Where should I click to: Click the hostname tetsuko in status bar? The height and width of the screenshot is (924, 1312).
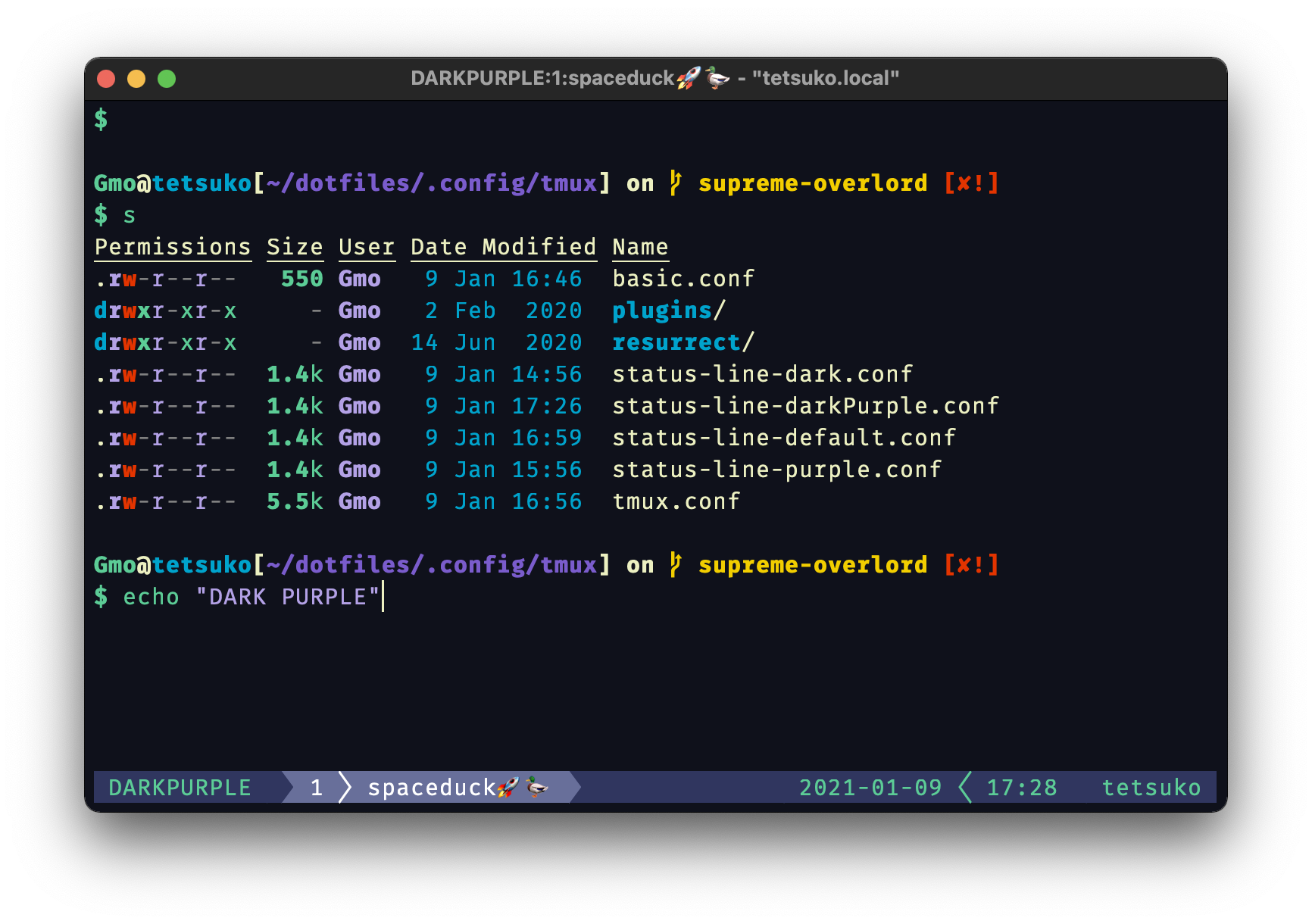[1151, 788]
